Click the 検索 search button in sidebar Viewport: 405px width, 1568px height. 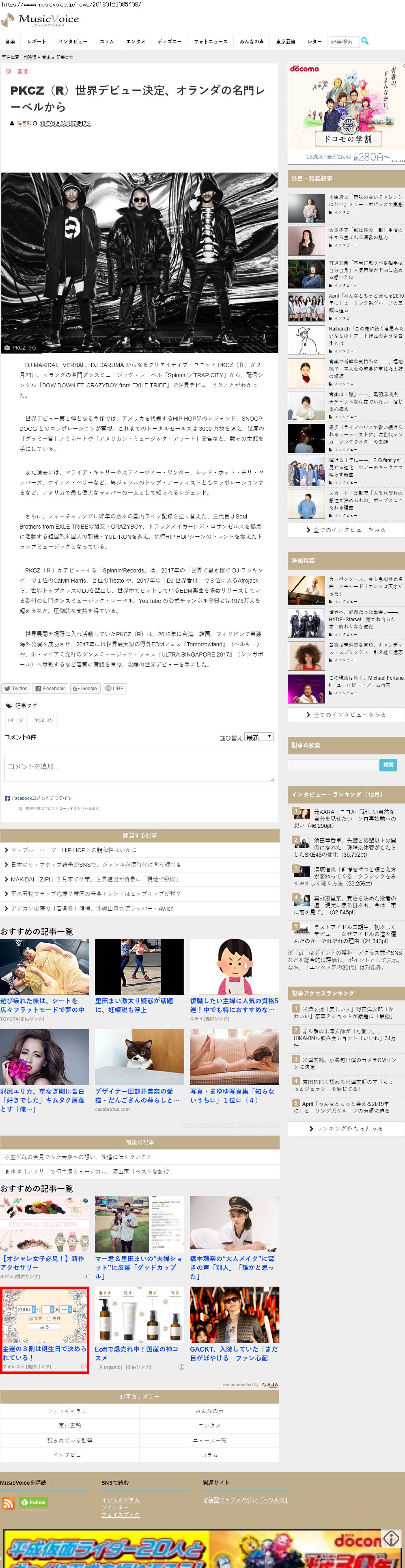[389, 765]
